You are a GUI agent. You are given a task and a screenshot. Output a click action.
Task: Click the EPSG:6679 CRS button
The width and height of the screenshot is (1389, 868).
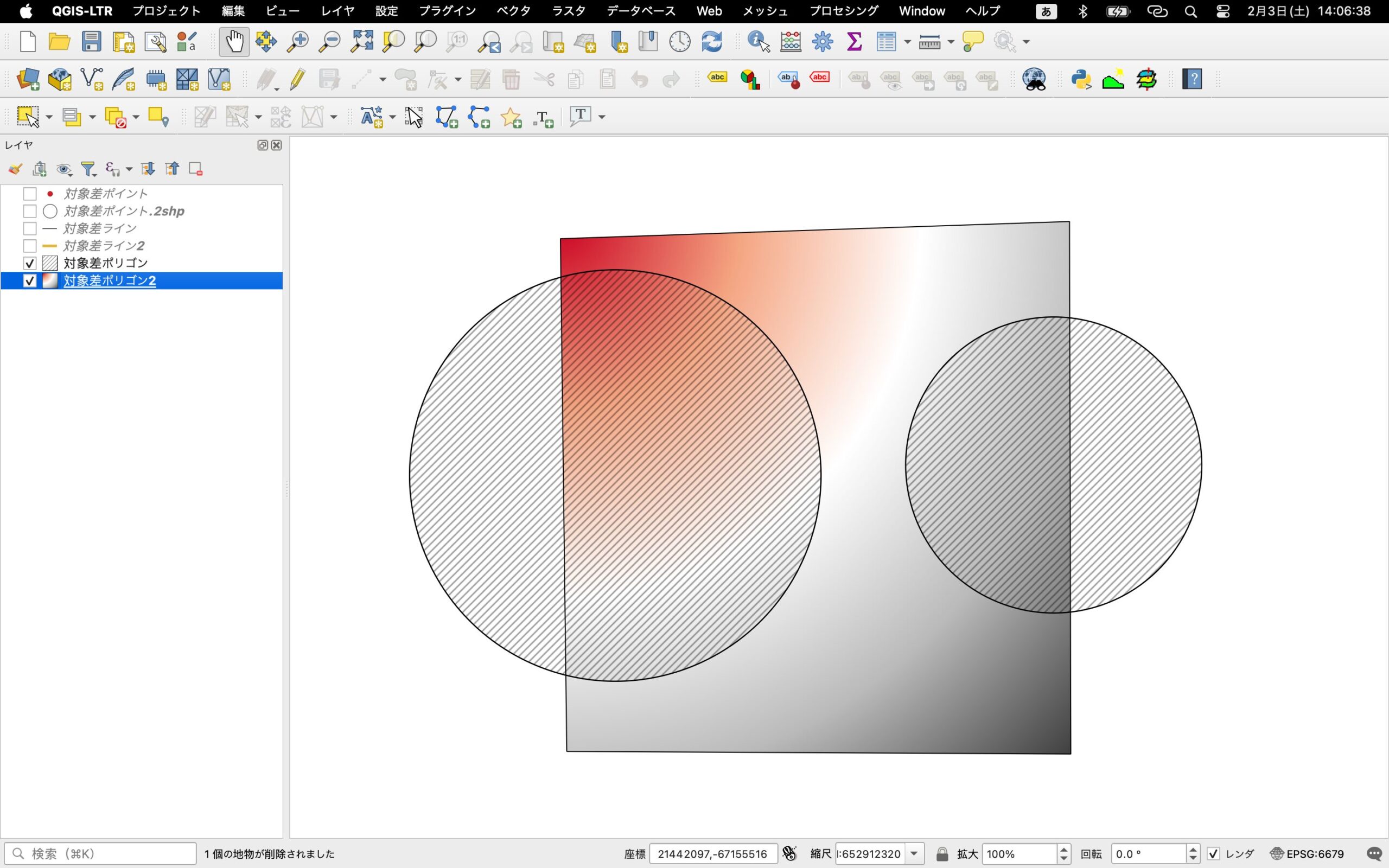(1308, 854)
